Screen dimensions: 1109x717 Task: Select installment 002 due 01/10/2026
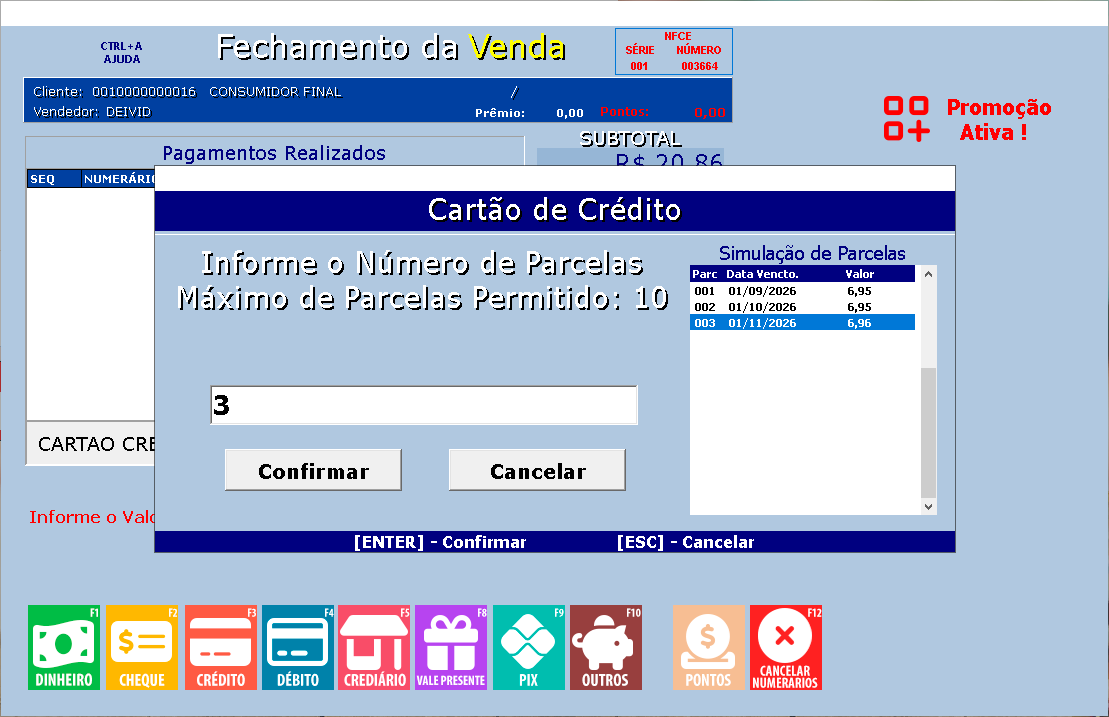point(802,307)
